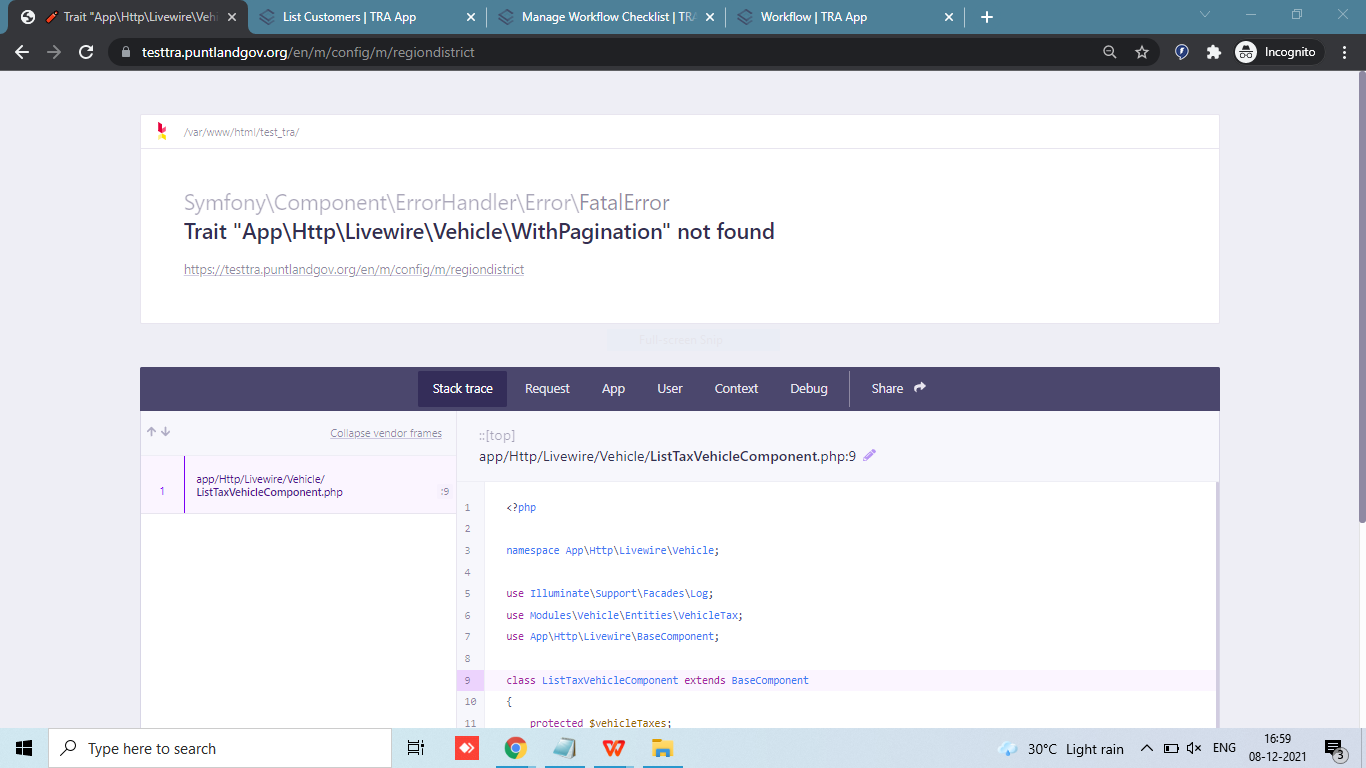Open the tab search dropdown arrow

tap(1205, 15)
